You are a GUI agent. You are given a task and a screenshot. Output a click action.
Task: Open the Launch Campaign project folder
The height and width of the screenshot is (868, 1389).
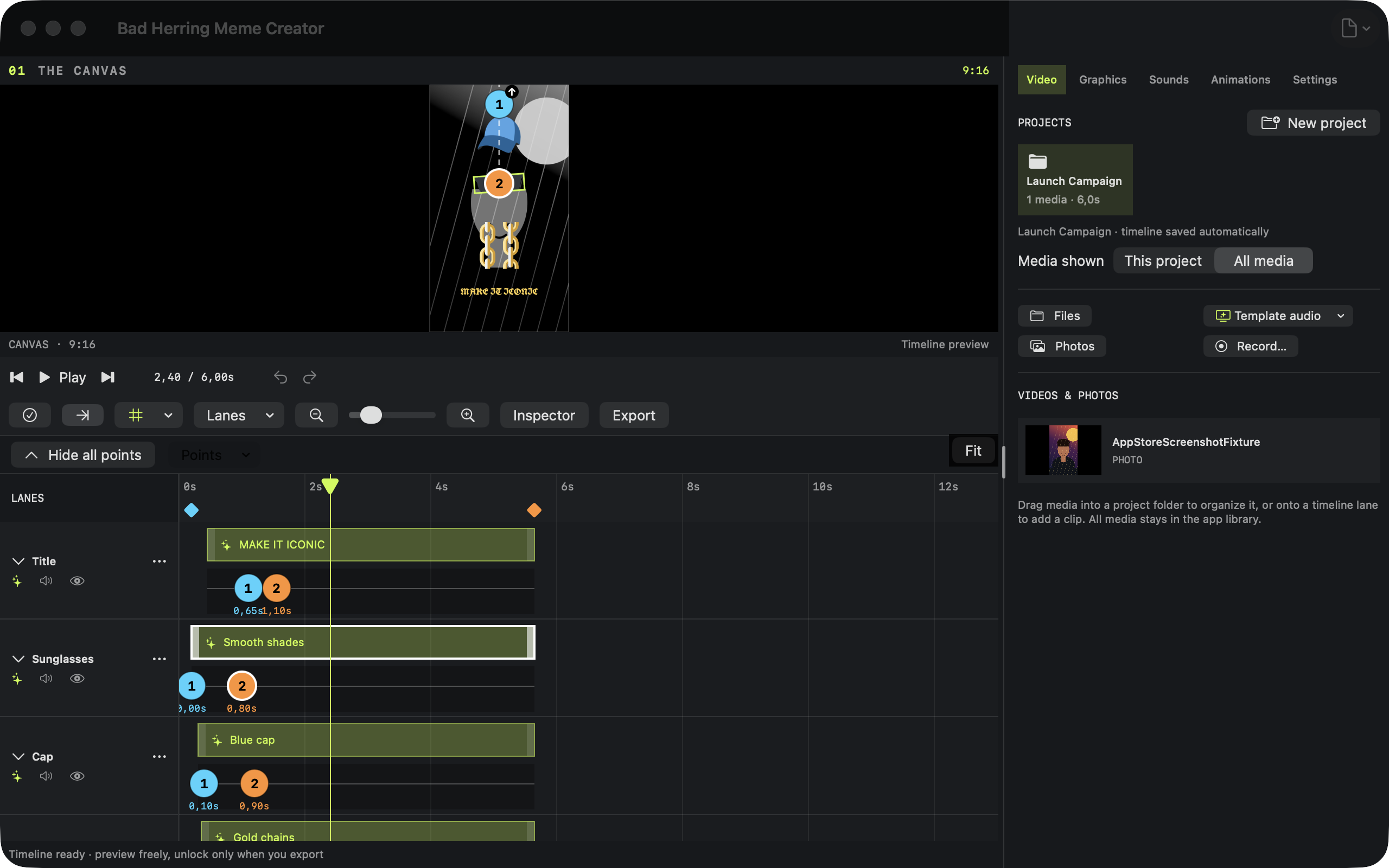1075,180
